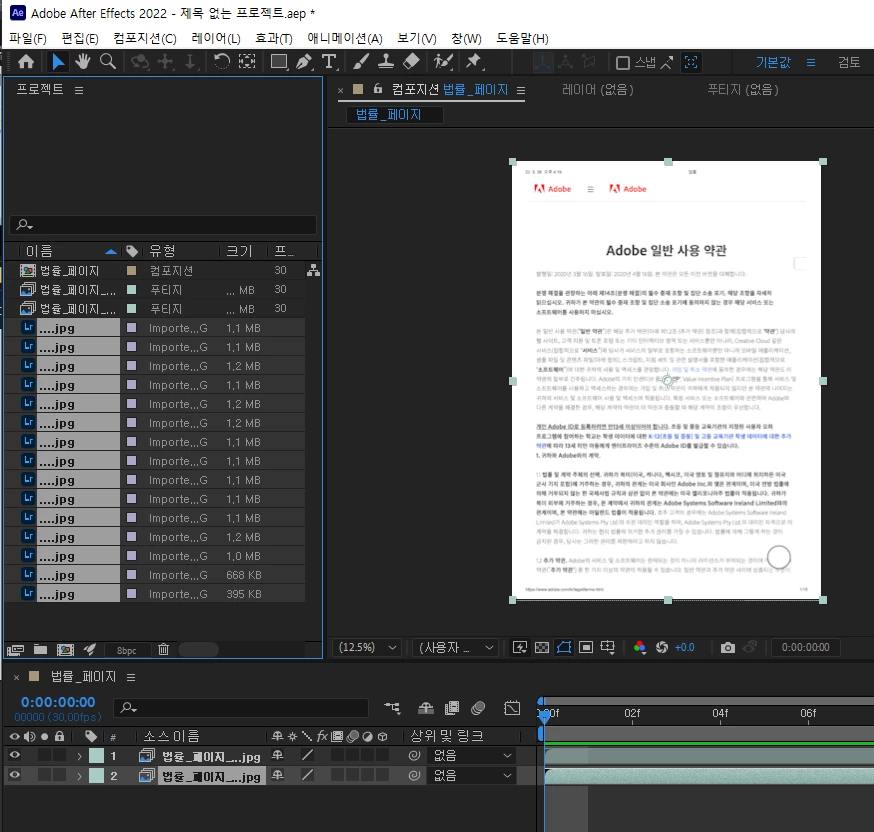Image resolution: width=874 pixels, height=832 pixels.
Task: Open the 8bpc color depth setting
Action: coord(127,650)
